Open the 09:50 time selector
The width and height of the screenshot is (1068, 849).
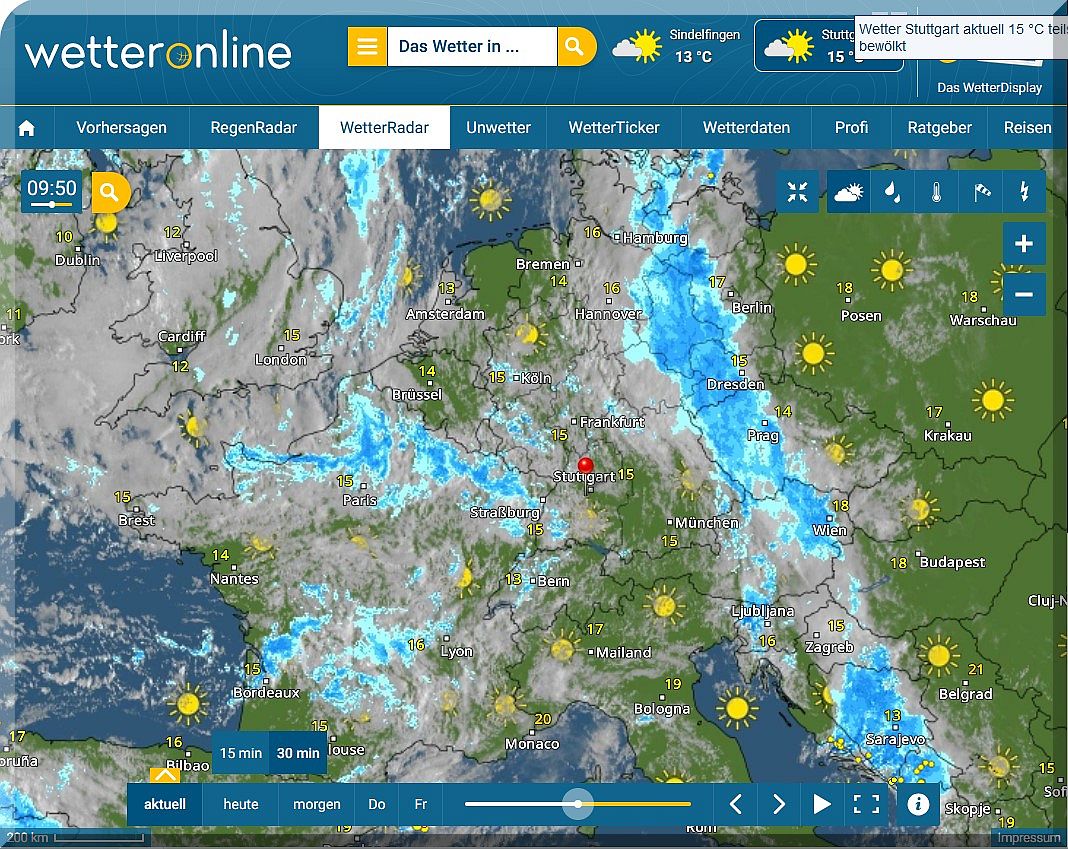tap(52, 191)
